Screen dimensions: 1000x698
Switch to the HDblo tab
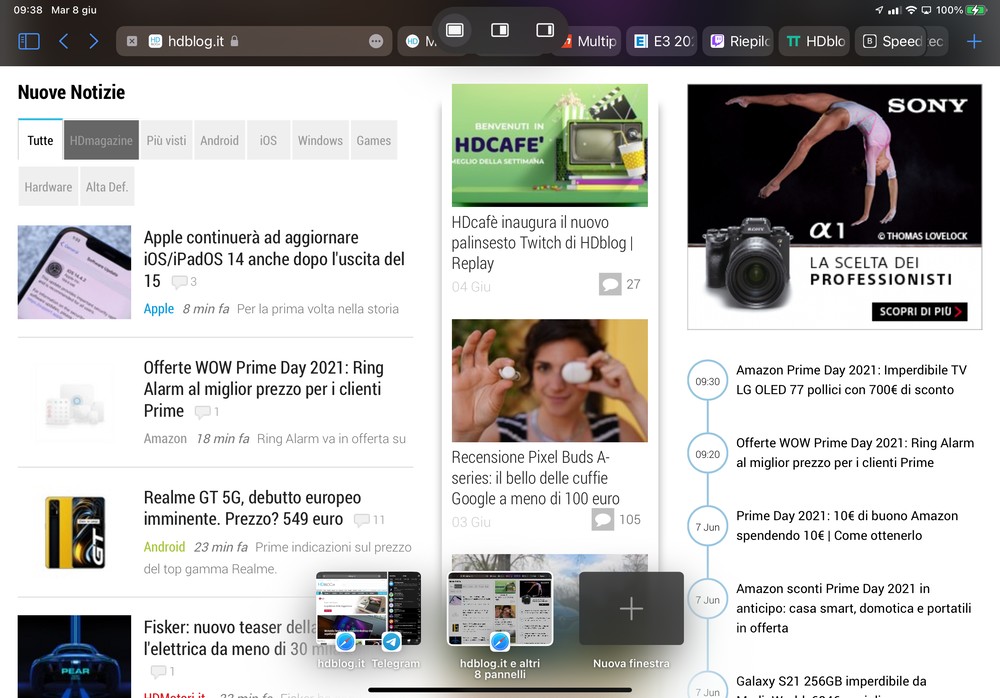815,41
